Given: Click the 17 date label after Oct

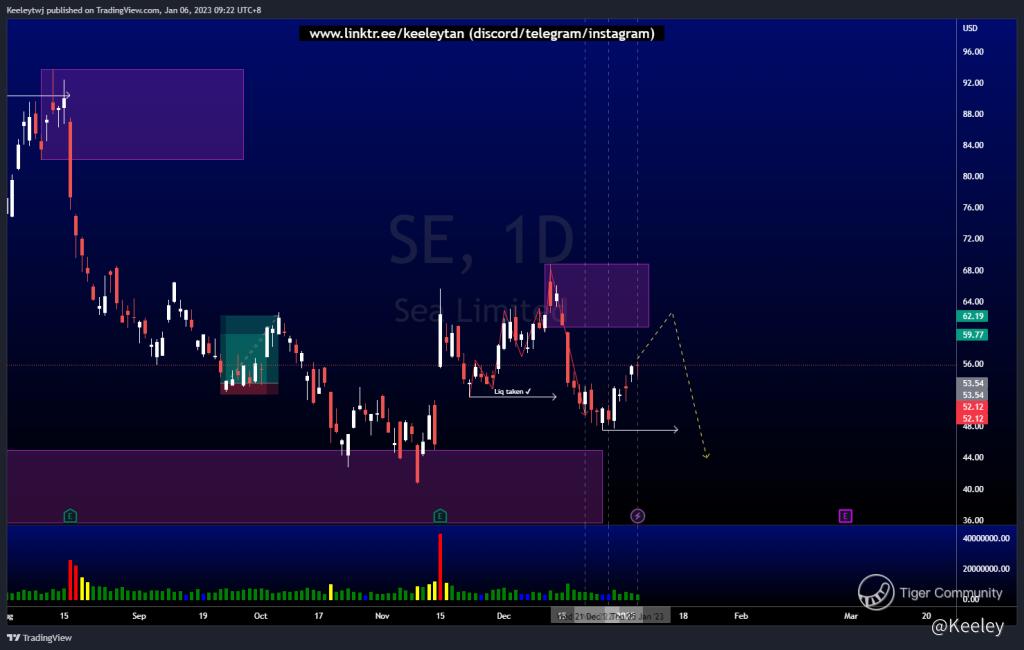Looking at the screenshot, I should pyautogui.click(x=319, y=616).
